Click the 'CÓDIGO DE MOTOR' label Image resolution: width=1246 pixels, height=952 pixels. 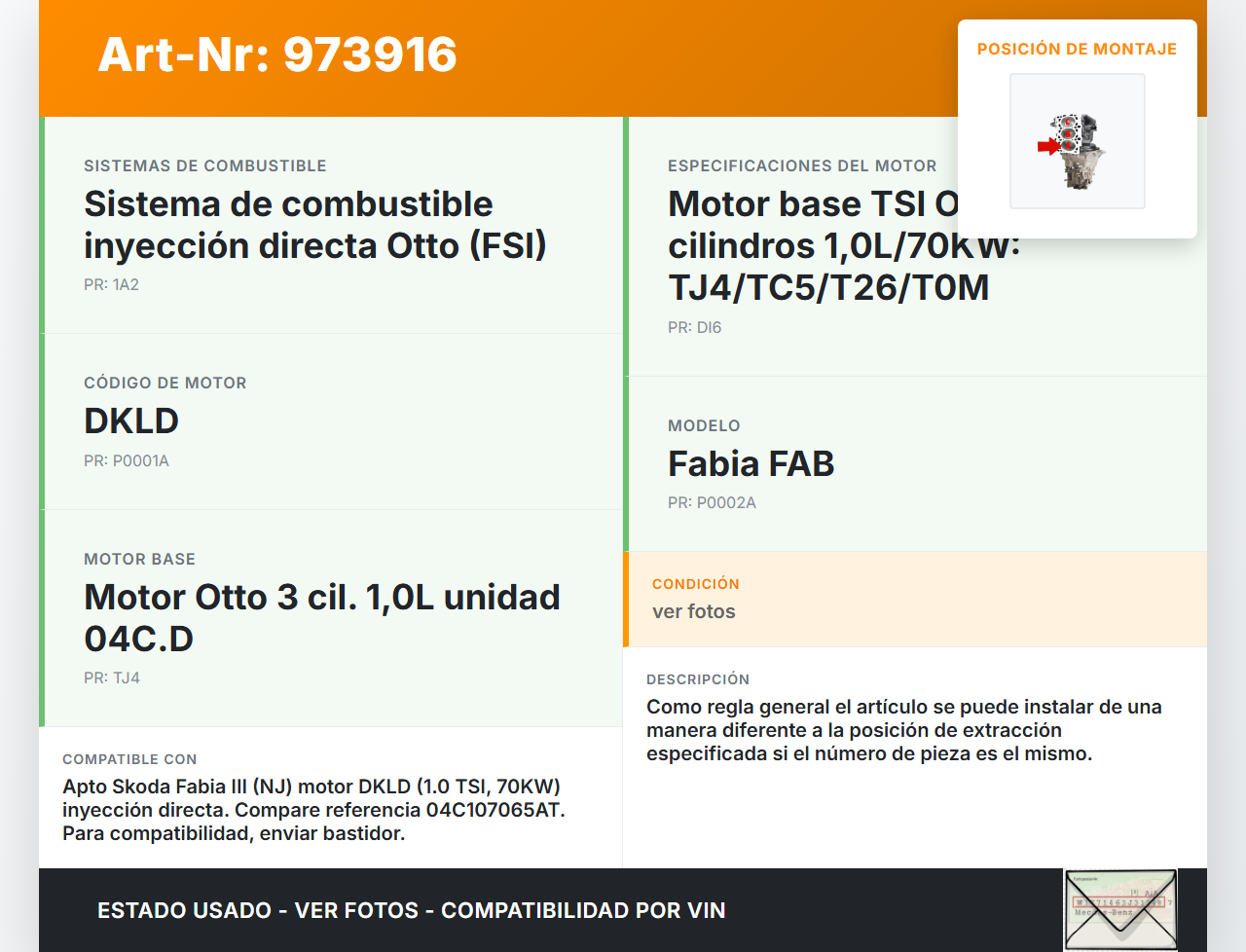(x=165, y=384)
